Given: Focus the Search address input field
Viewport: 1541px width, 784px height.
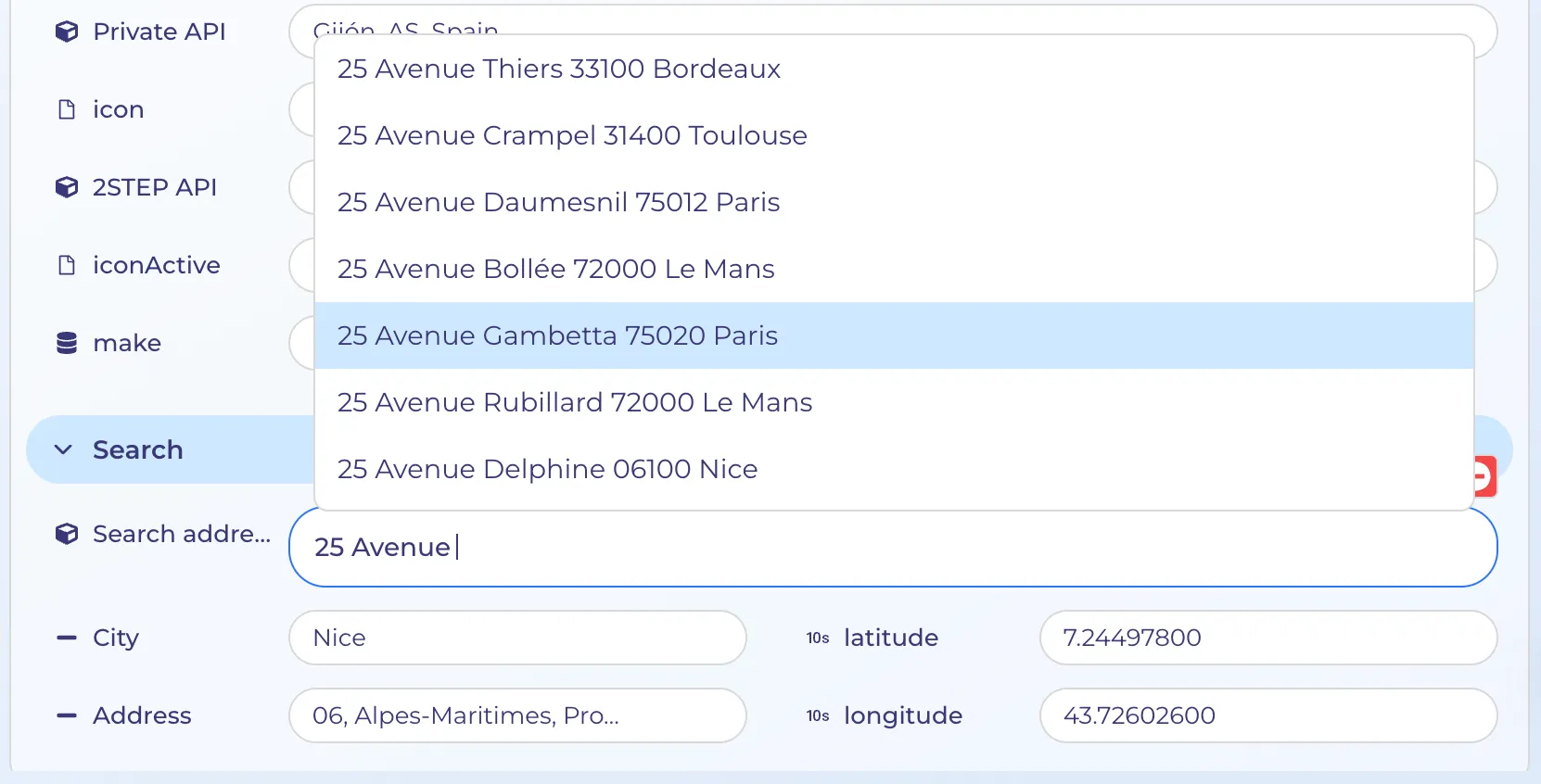Looking at the screenshot, I should coord(893,547).
